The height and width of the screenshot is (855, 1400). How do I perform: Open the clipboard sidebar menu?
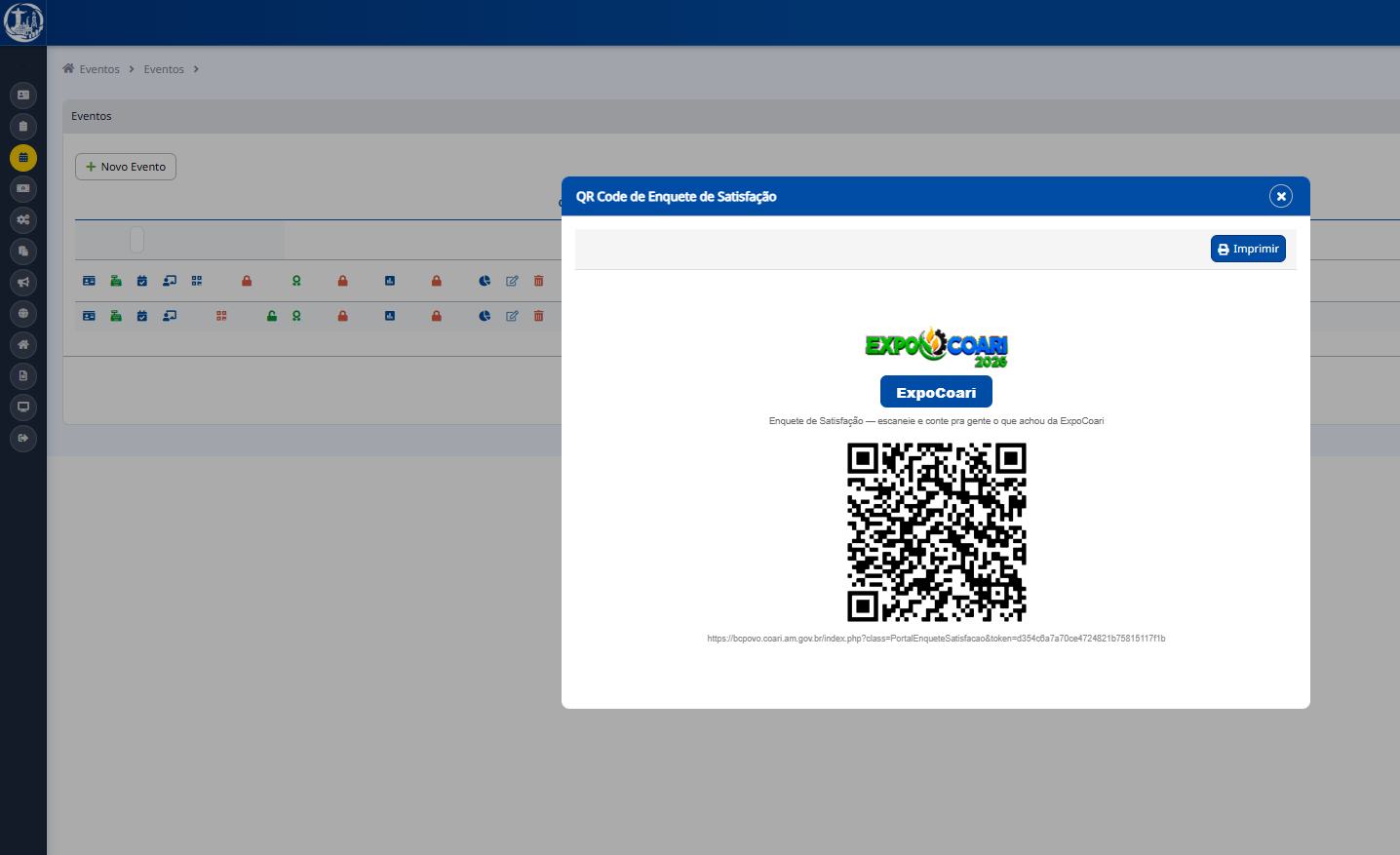point(23,126)
